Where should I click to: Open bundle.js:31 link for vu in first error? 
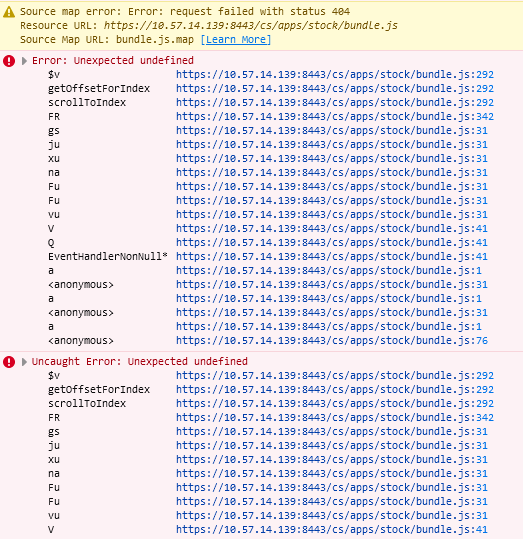(x=332, y=214)
